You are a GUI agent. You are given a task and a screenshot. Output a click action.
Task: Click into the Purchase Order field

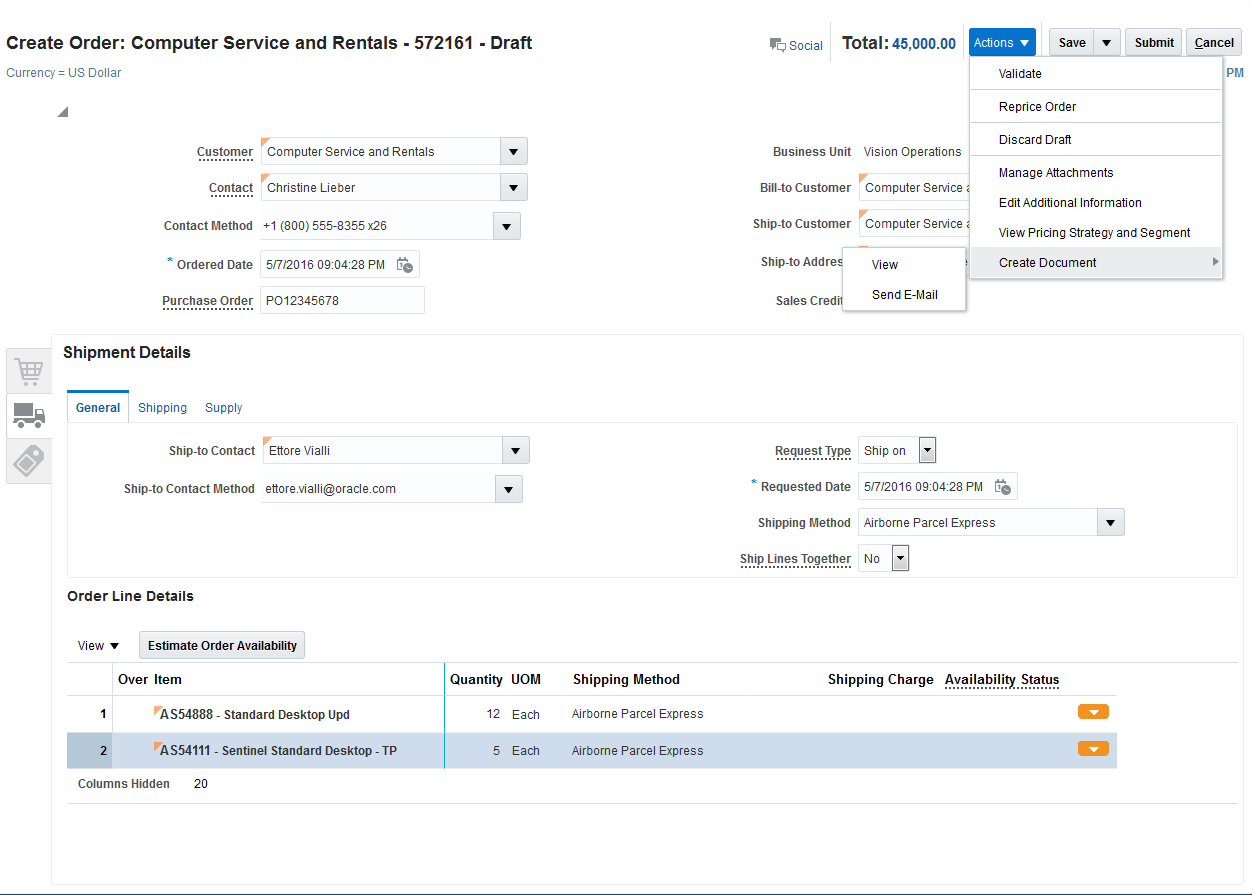click(342, 300)
